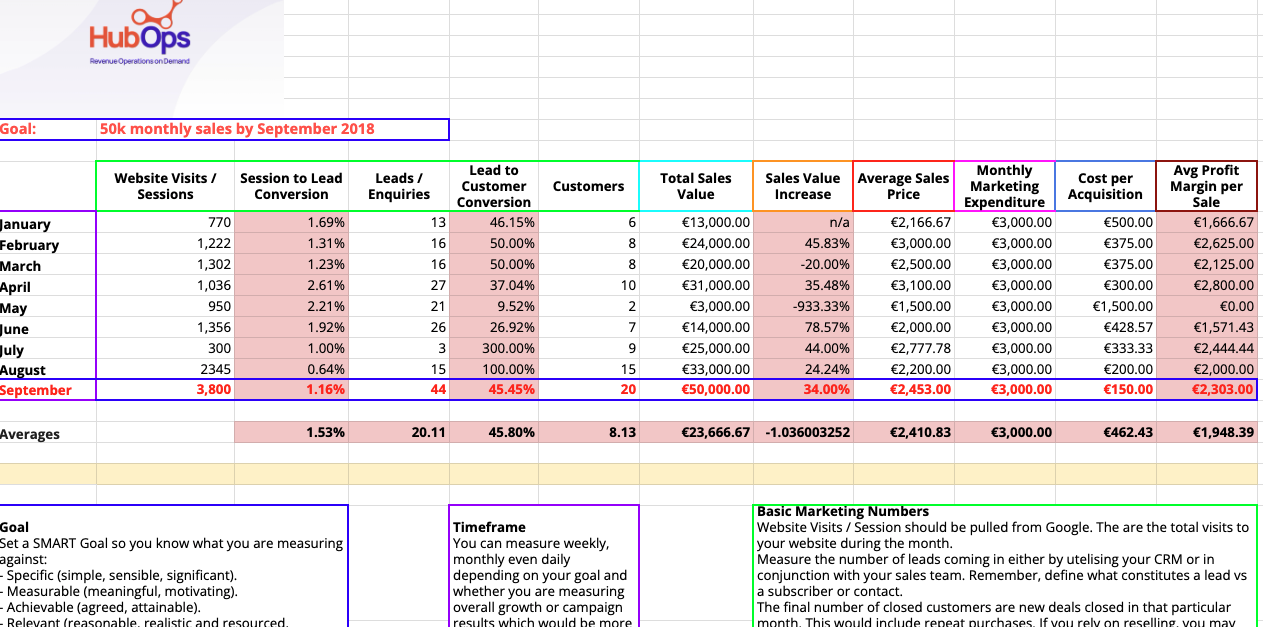Select the 'Monthly Marketing Expenditure' header
This screenshot has height=627, width=1263.
click(x=1004, y=184)
